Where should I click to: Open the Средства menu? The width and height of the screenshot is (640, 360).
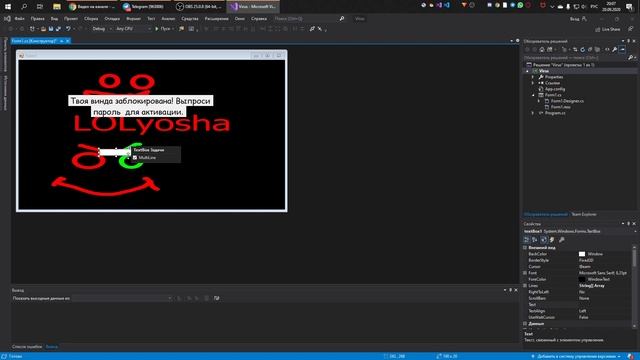[190, 19]
